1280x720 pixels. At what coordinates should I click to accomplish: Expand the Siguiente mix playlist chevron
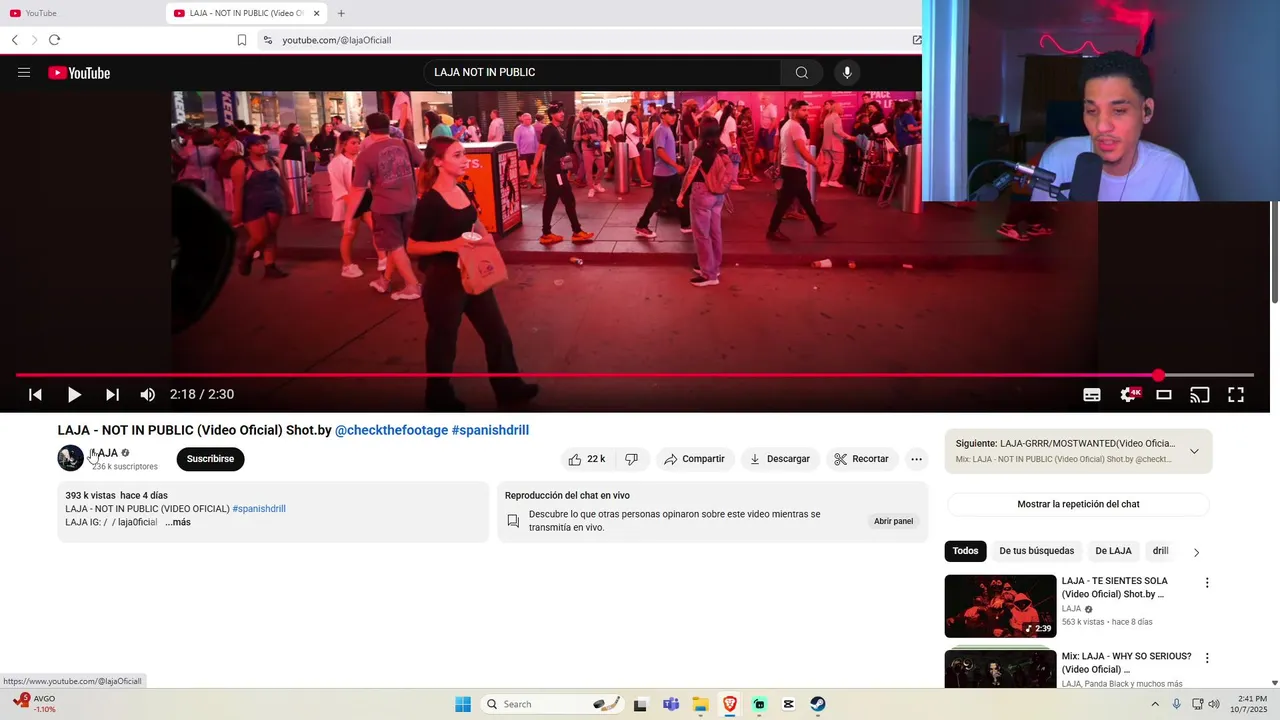click(x=1194, y=451)
